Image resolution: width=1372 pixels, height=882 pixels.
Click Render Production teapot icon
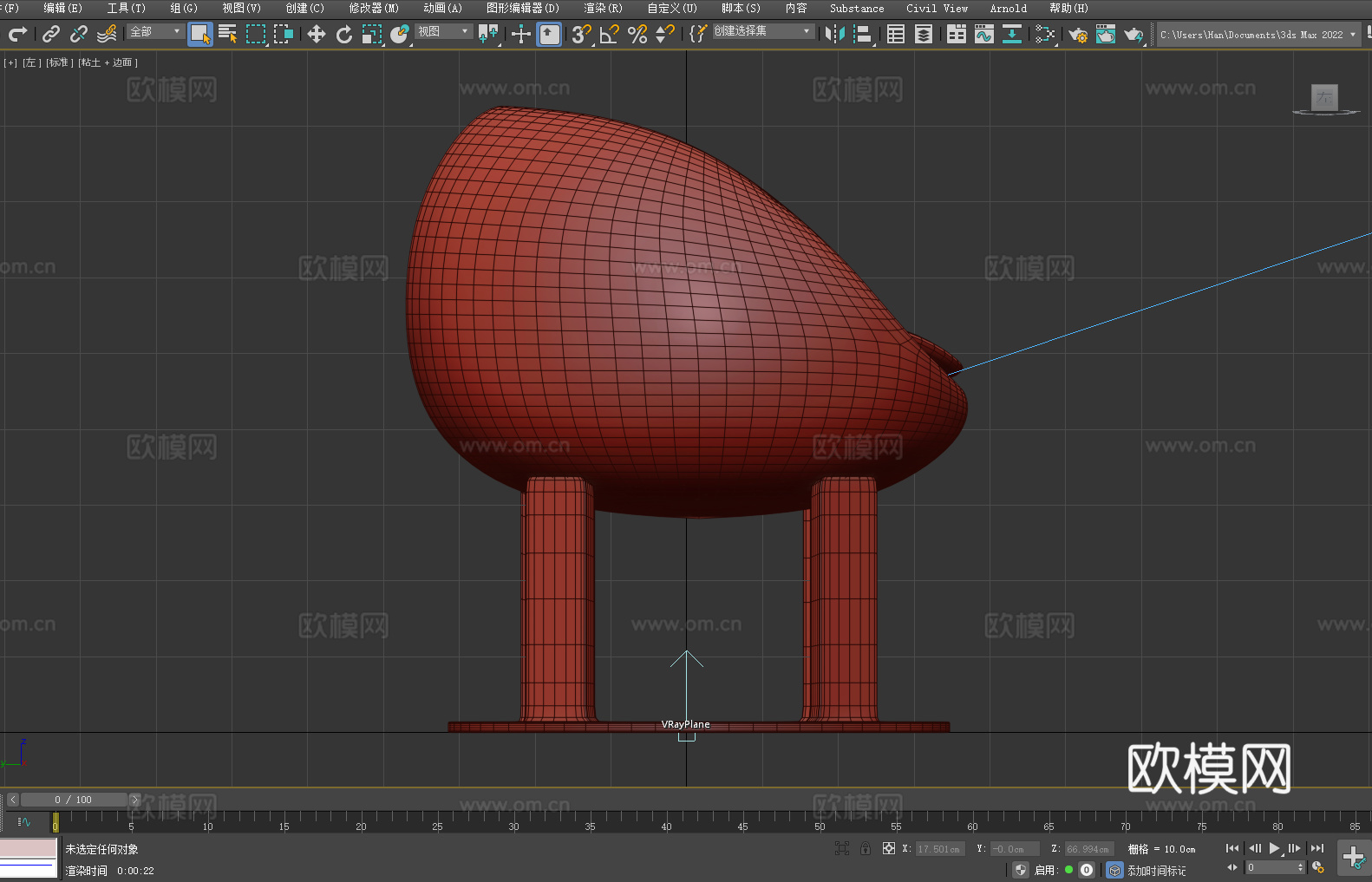pos(1134,34)
